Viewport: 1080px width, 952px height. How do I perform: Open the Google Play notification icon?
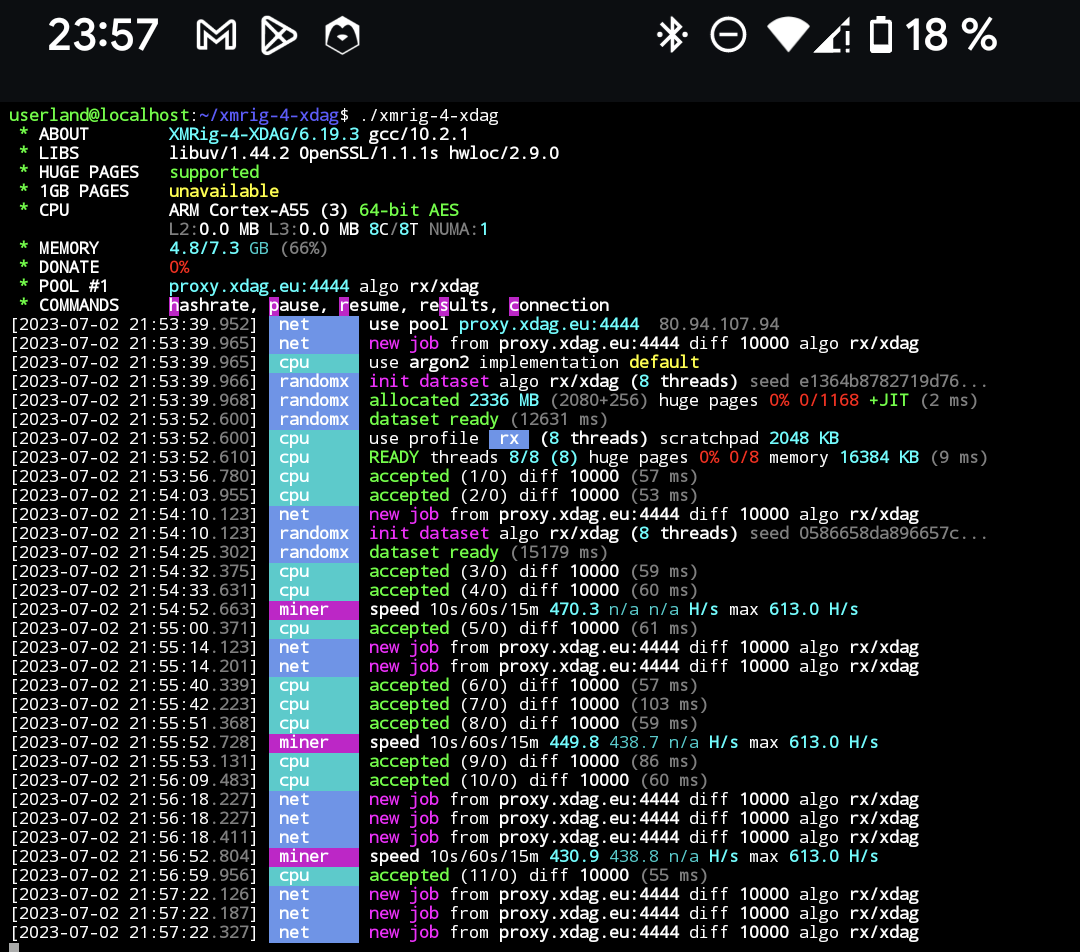278,34
